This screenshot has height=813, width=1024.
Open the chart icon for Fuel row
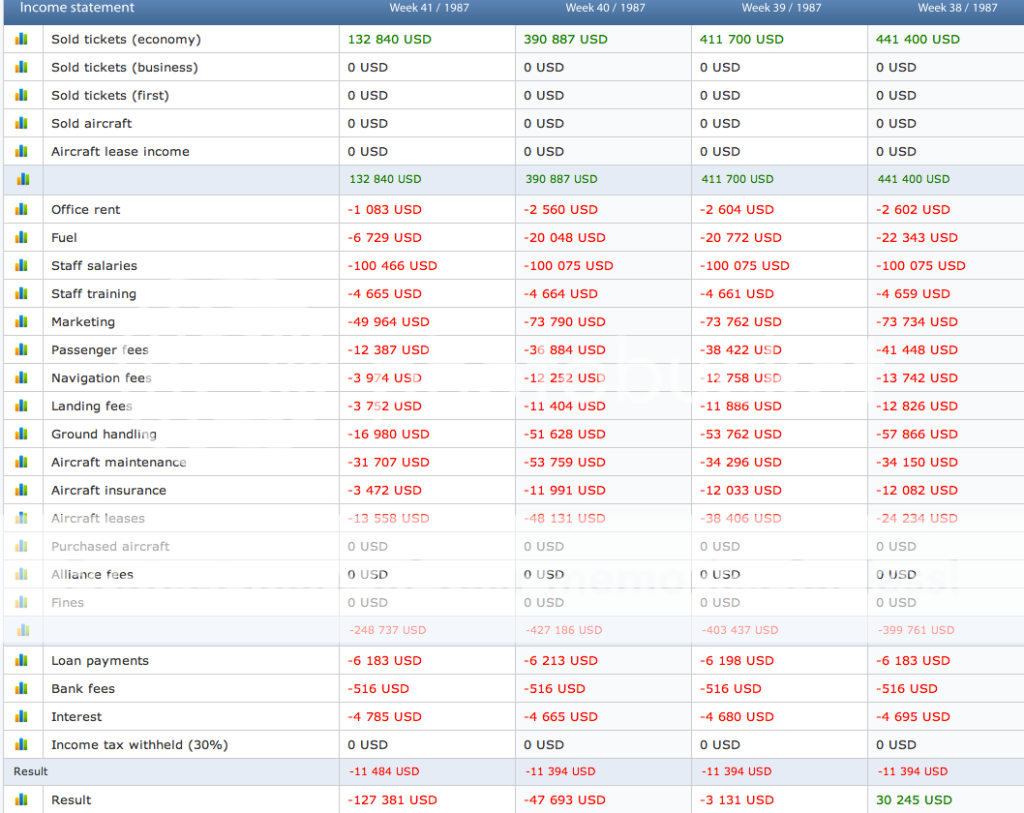(x=22, y=237)
